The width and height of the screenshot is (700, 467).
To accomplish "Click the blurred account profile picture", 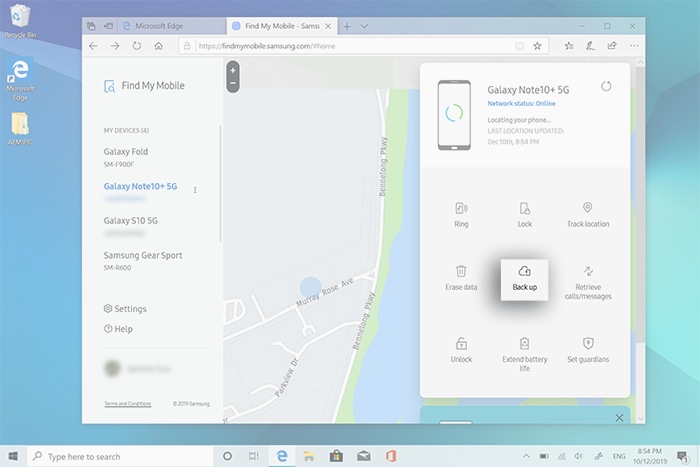I will 112,368.
